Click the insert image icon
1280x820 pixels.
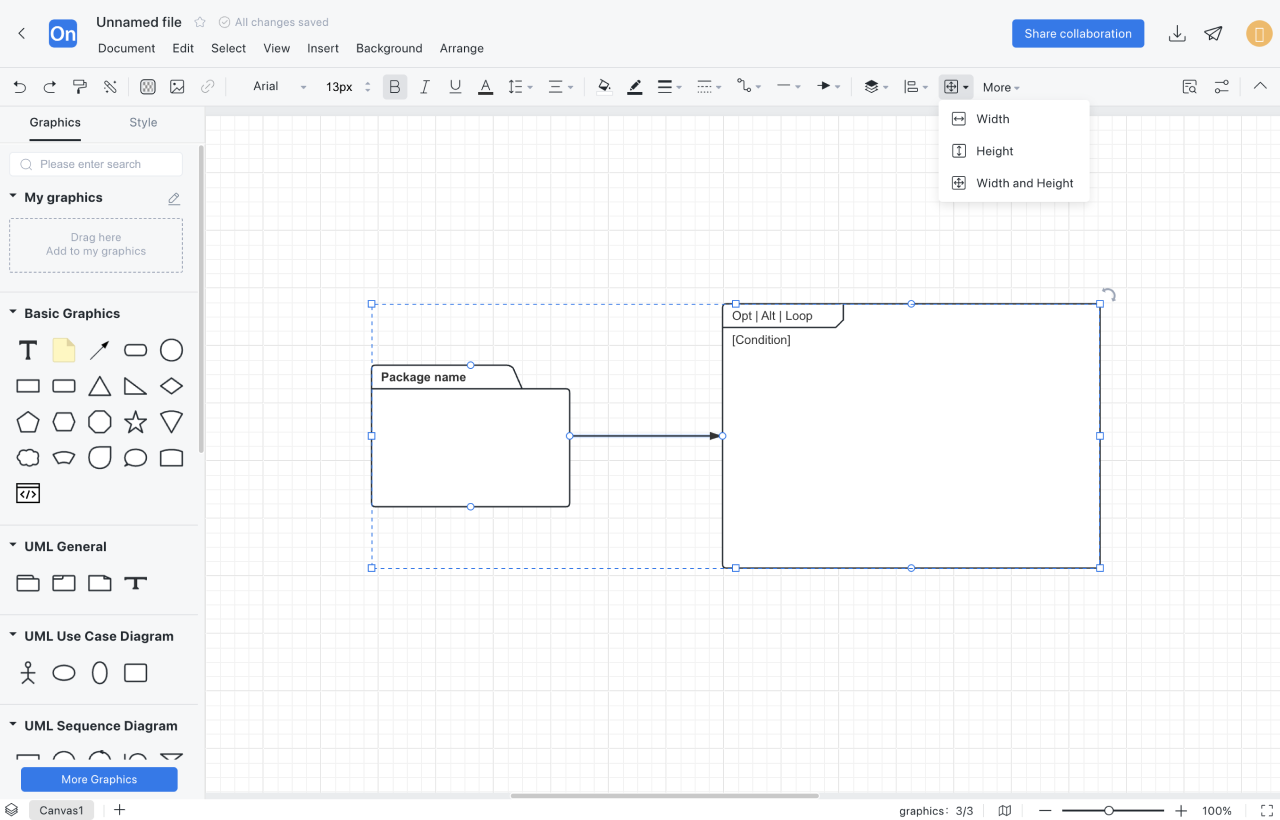(177, 87)
